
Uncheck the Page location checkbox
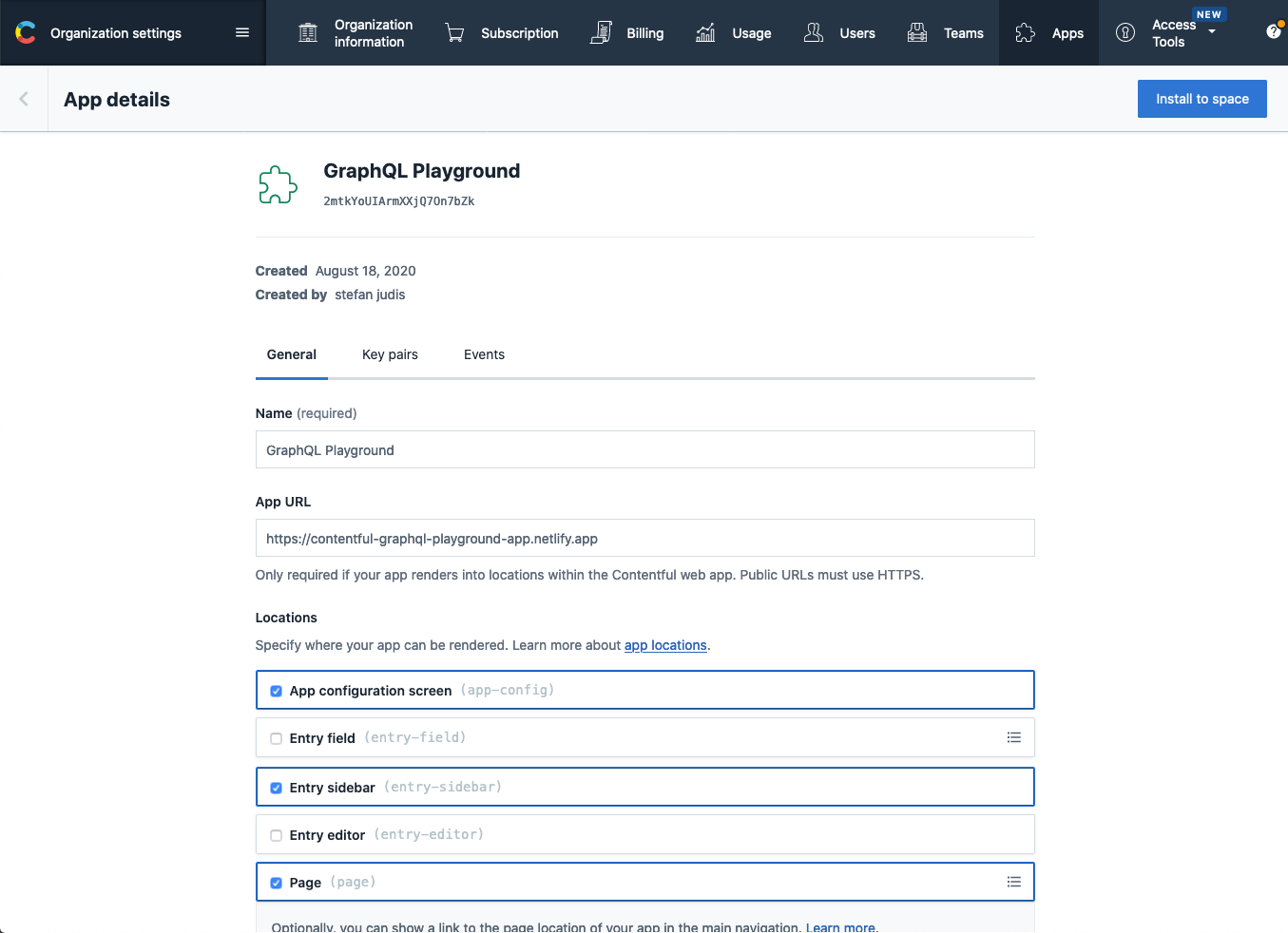(276, 883)
